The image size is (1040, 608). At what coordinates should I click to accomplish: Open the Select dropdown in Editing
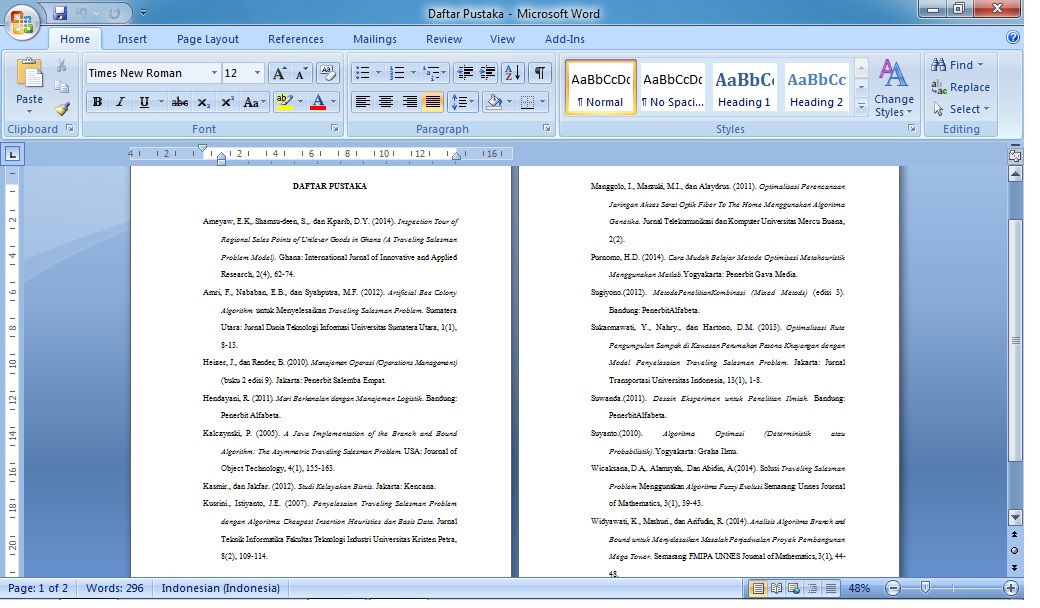point(961,109)
